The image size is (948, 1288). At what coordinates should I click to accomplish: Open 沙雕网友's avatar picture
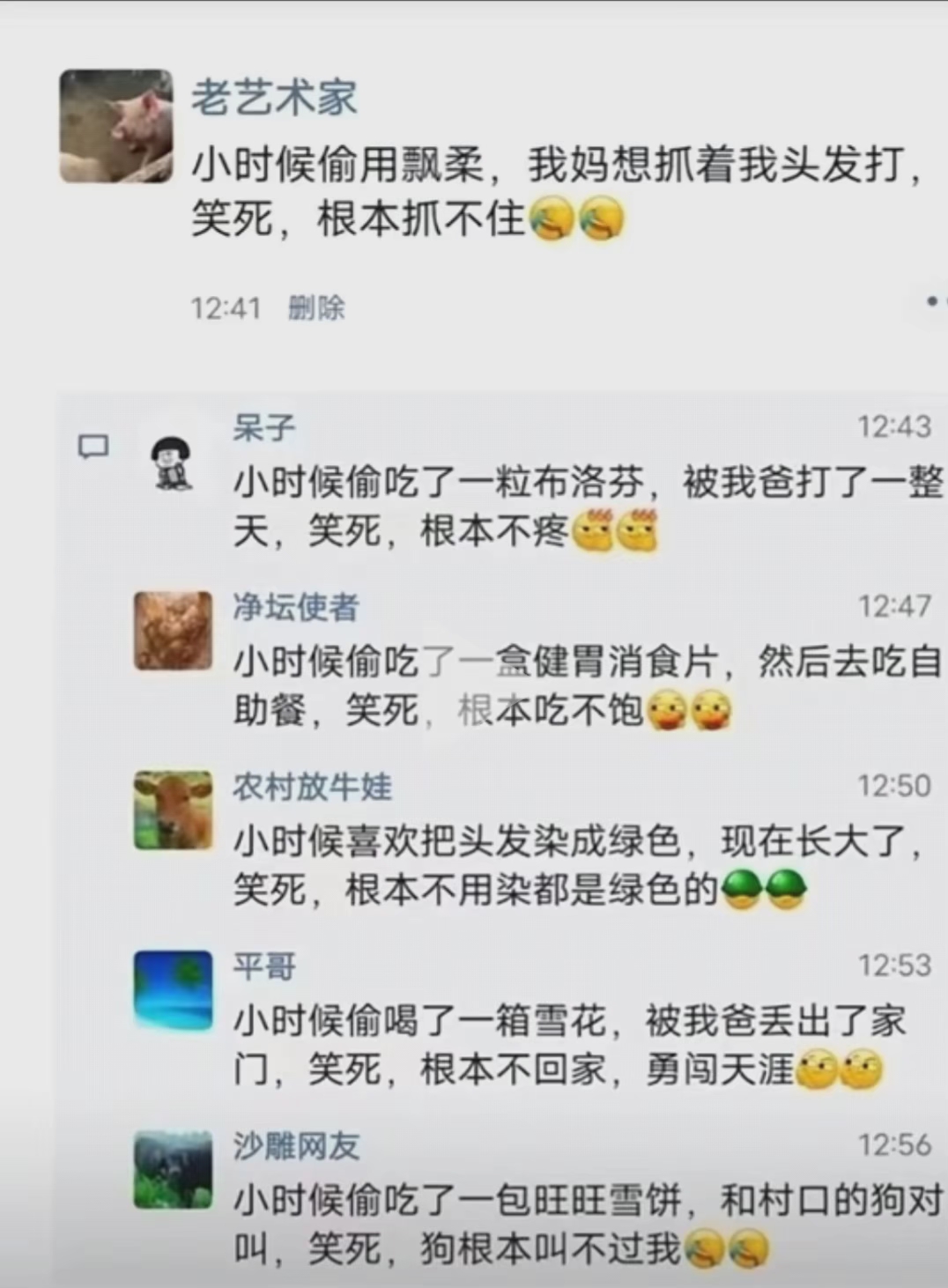click(x=173, y=1169)
